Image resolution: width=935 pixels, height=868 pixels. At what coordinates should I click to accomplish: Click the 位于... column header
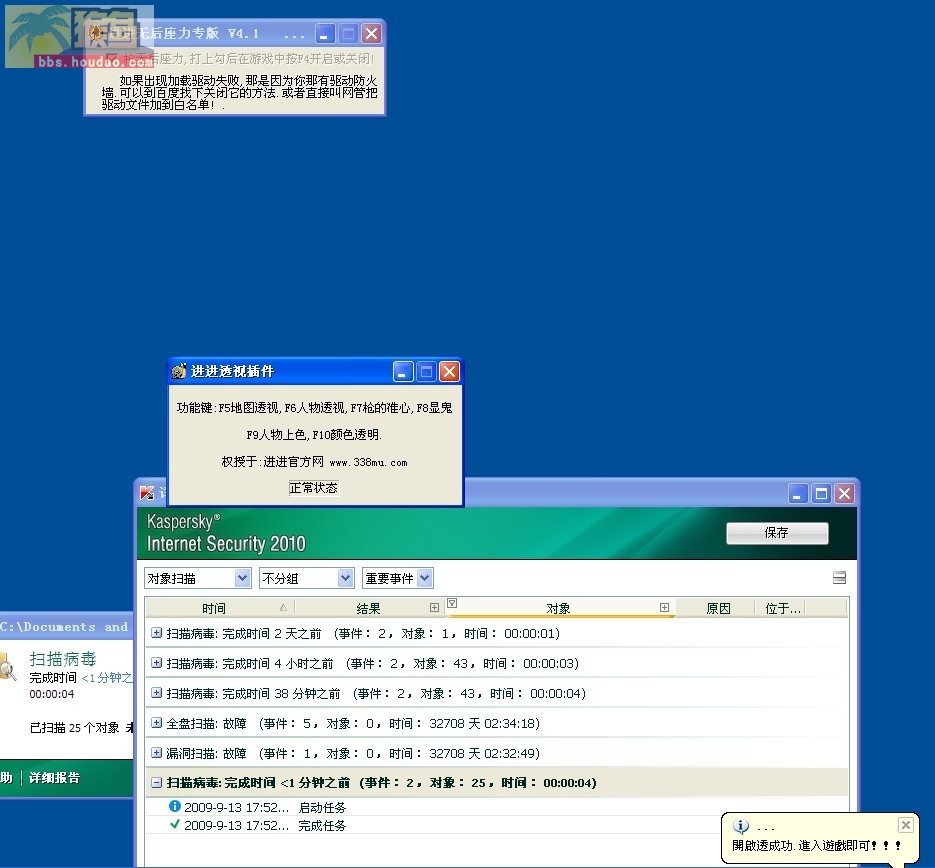tap(782, 608)
